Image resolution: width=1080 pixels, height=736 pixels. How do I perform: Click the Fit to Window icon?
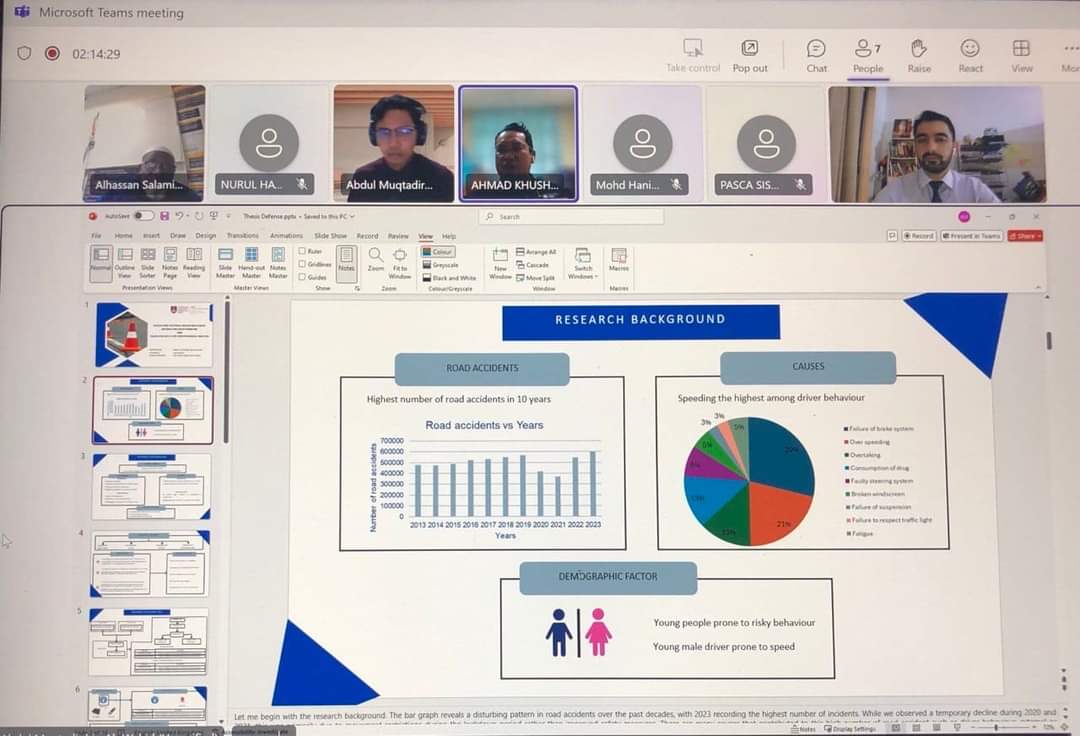click(400, 260)
